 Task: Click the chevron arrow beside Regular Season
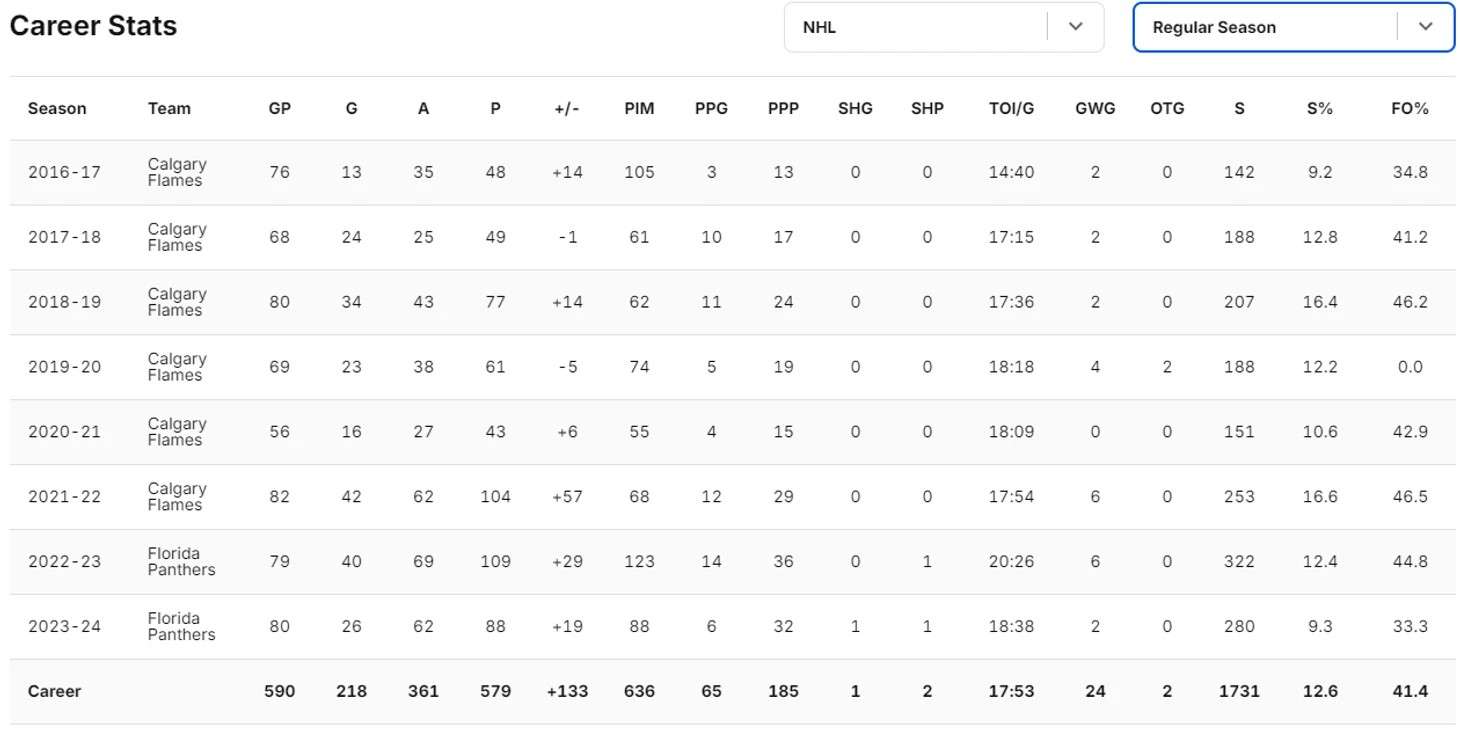click(1426, 27)
